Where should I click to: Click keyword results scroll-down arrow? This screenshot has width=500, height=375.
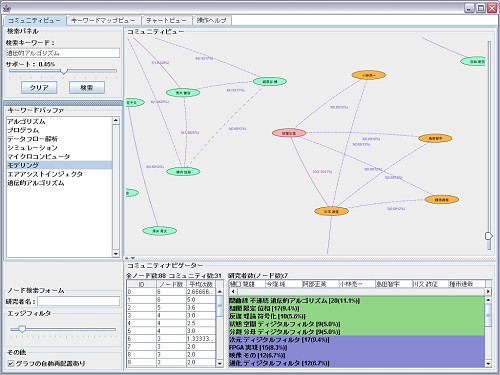tap(488, 364)
